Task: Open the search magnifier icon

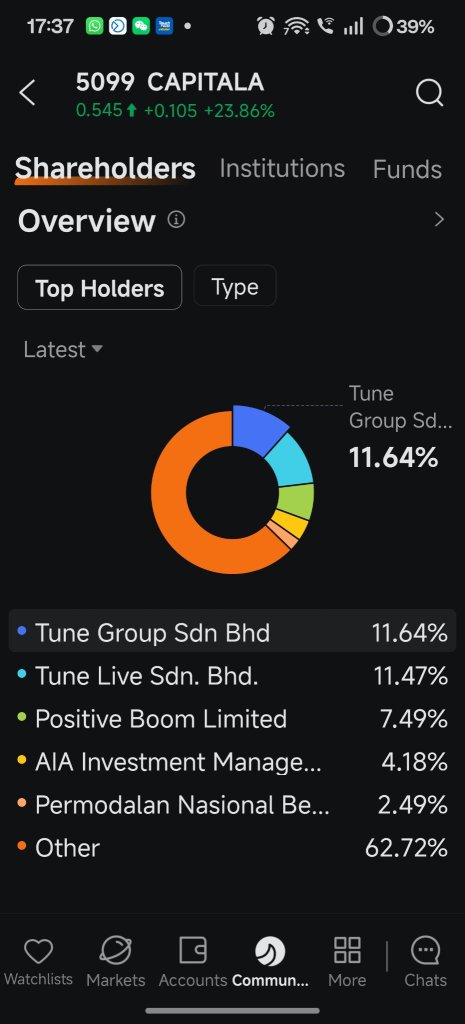Action: point(429,93)
